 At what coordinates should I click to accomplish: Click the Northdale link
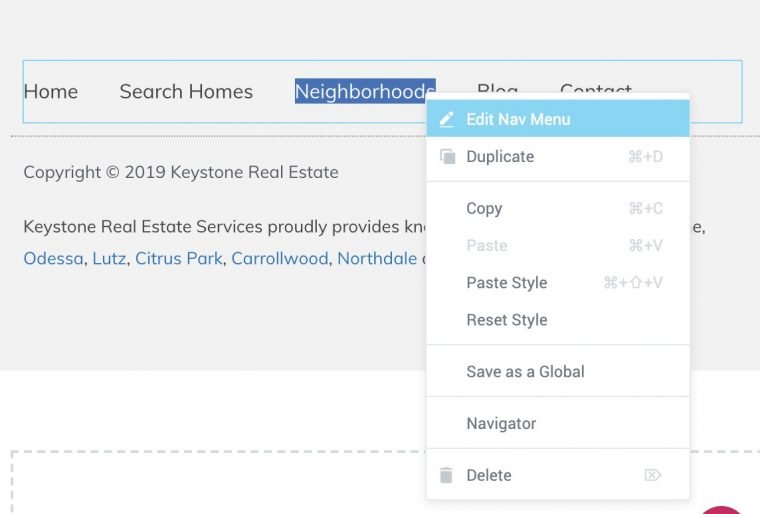point(377,258)
